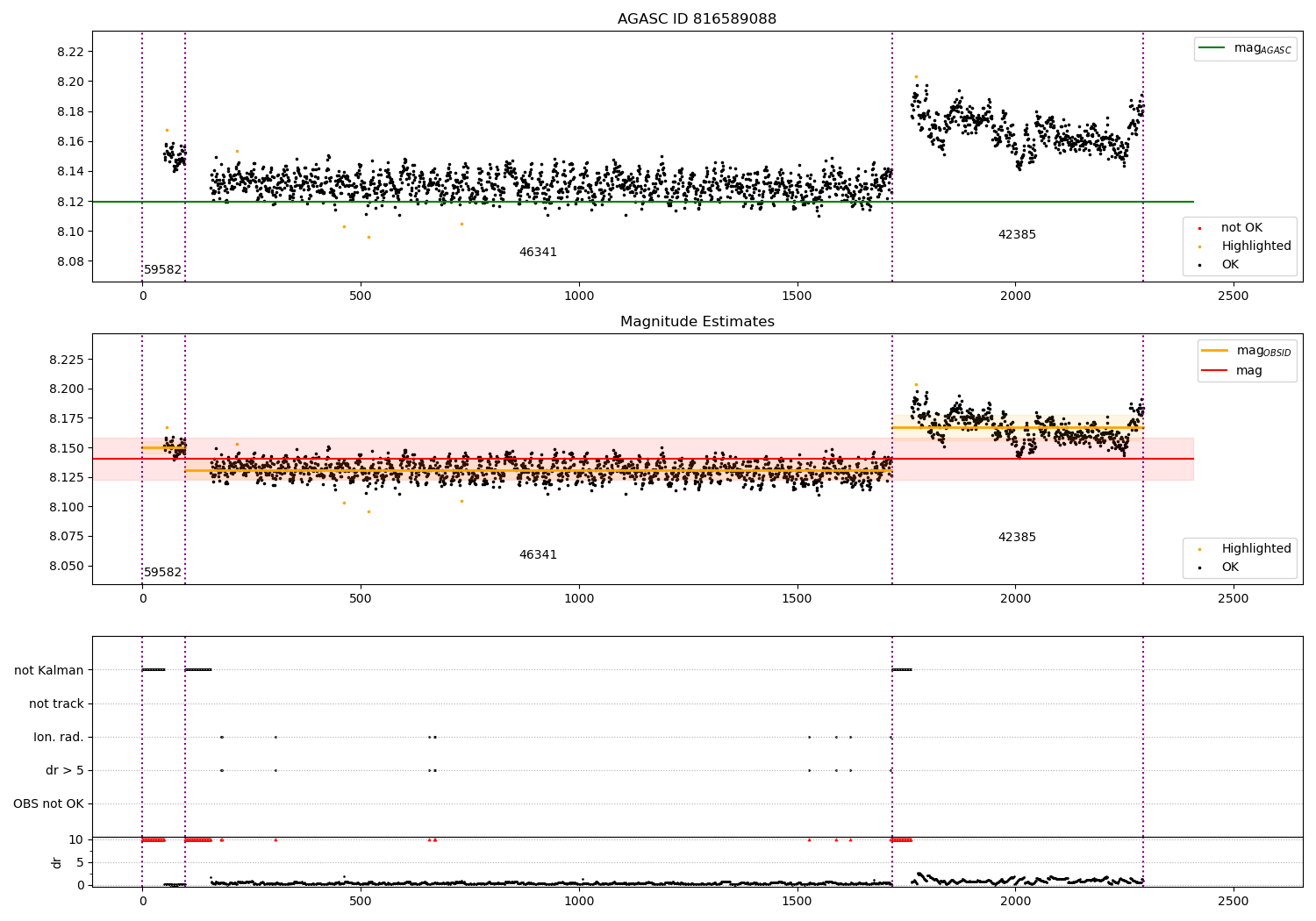Select the mag AGASC legend entry

pyautogui.click(x=1245, y=48)
